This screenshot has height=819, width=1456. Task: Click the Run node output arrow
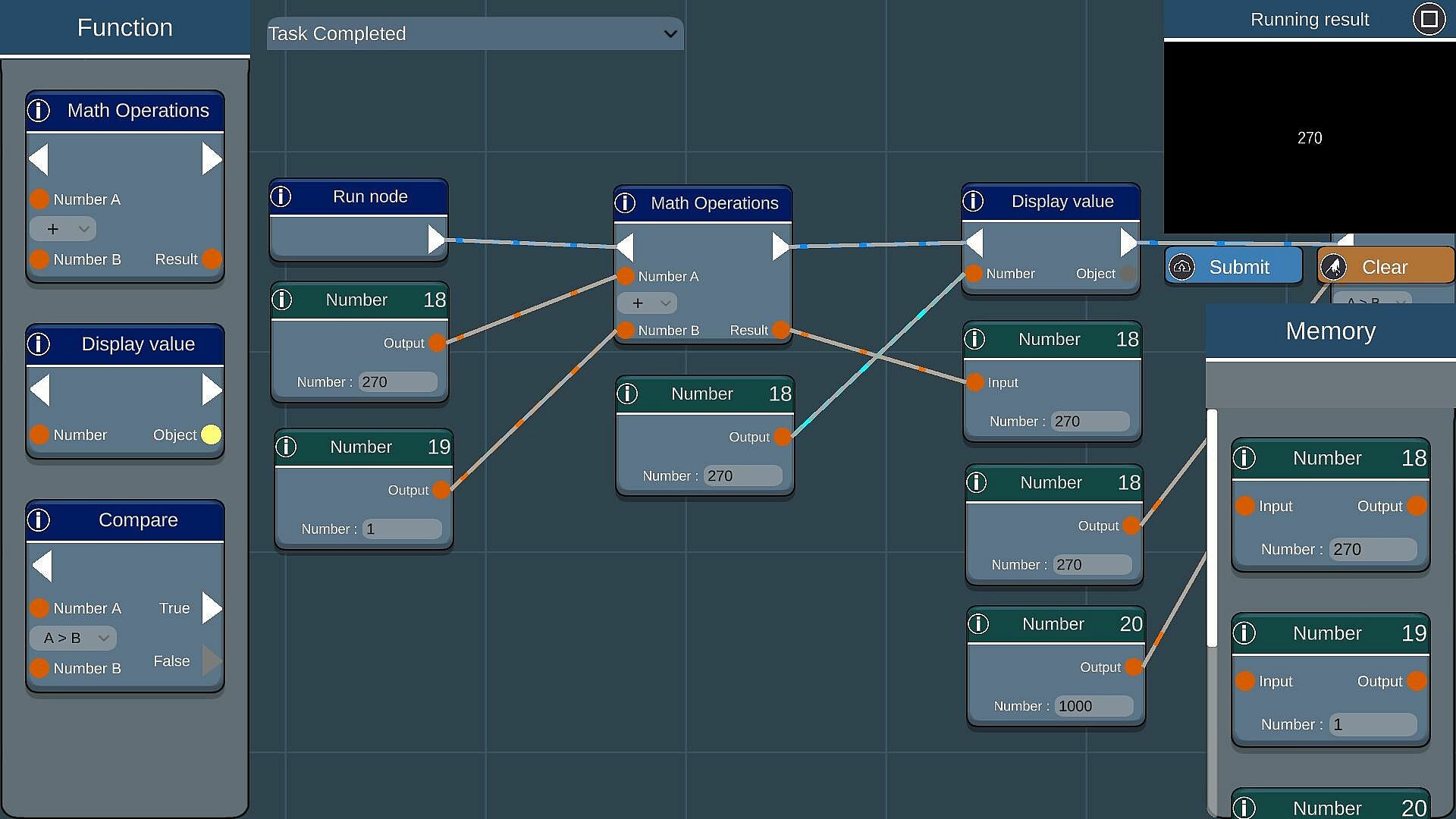click(435, 240)
